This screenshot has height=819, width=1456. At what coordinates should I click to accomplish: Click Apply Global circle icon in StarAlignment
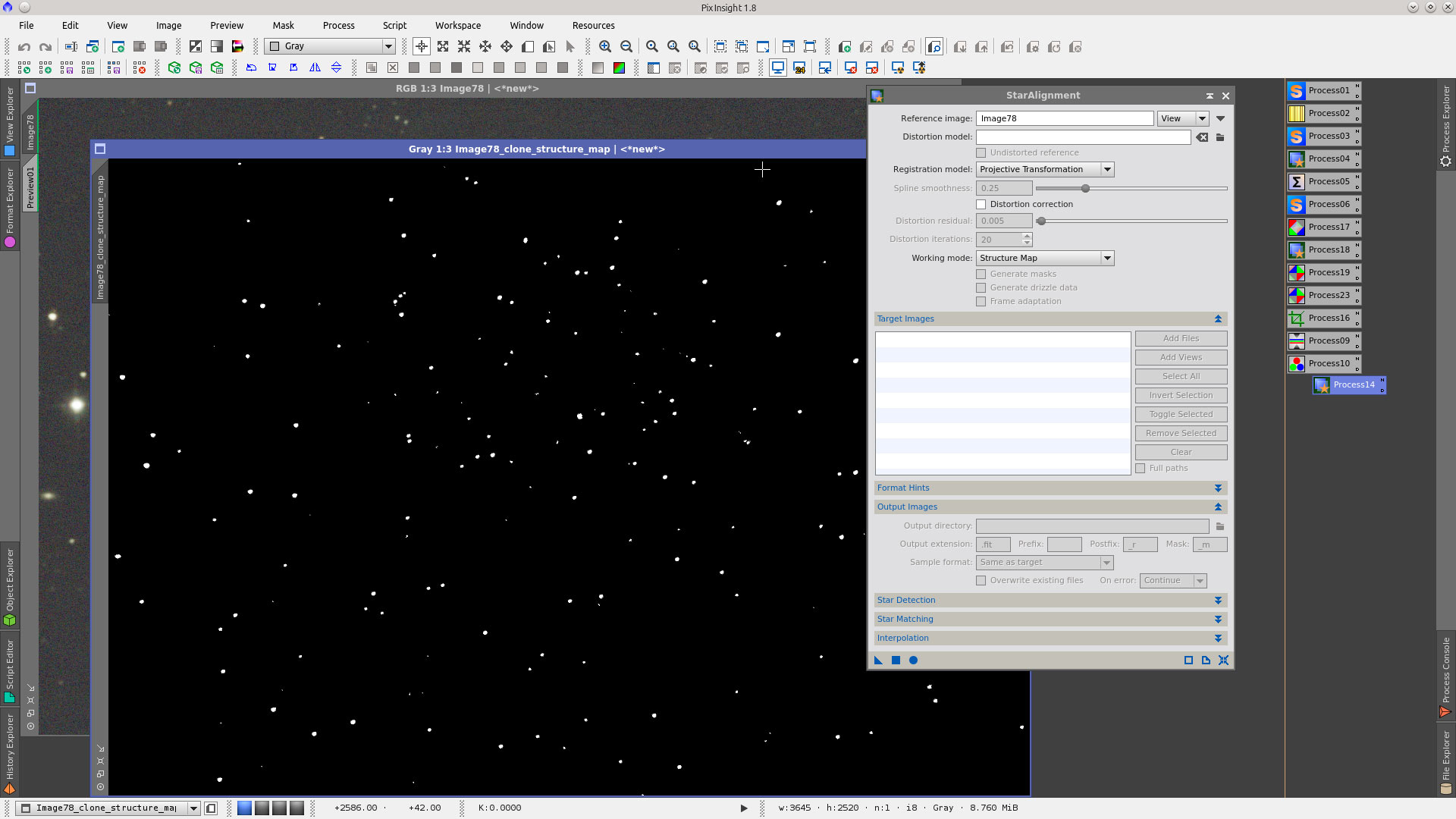click(x=913, y=661)
